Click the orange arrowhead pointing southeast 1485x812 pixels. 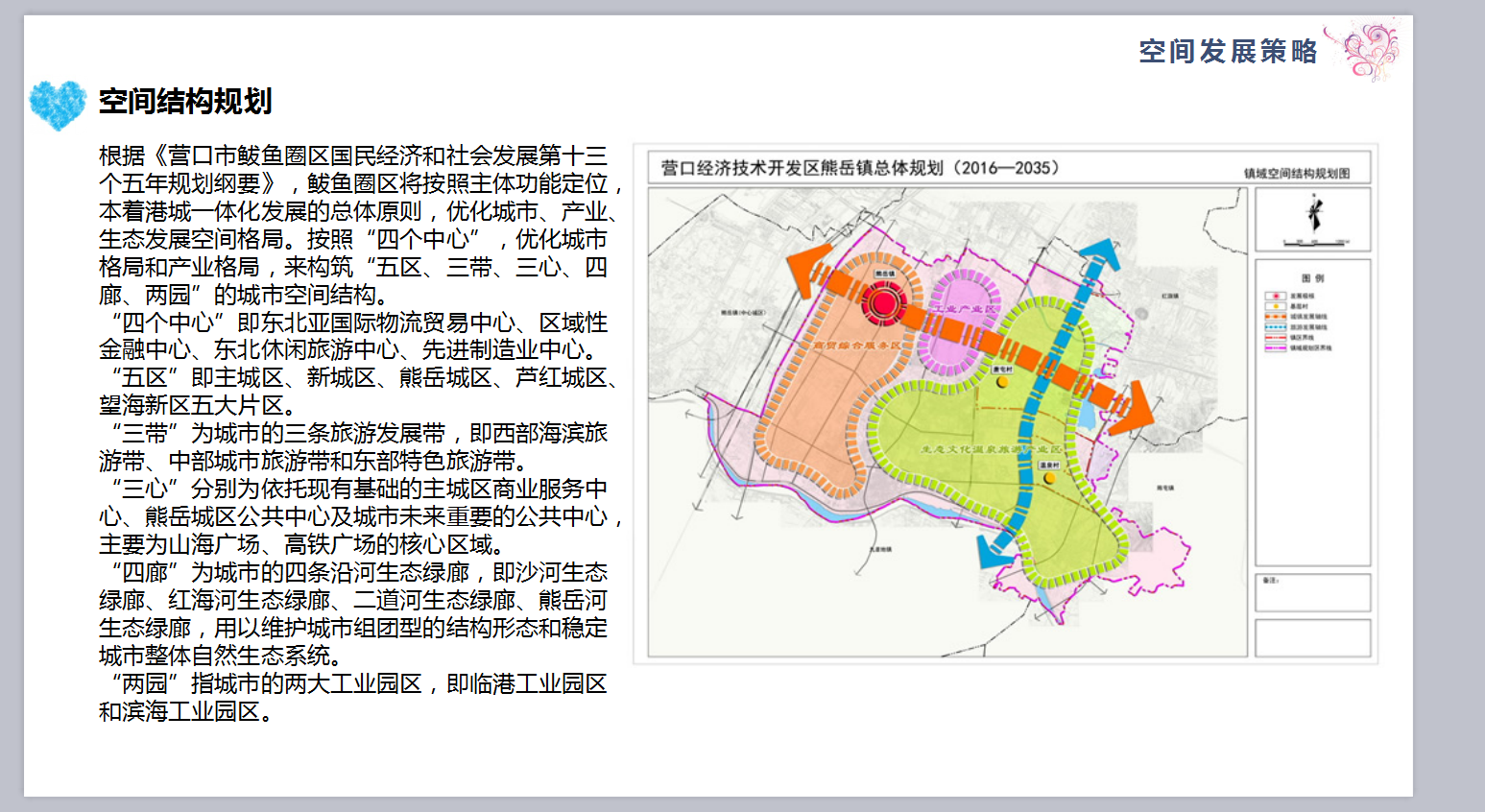(x=1133, y=409)
